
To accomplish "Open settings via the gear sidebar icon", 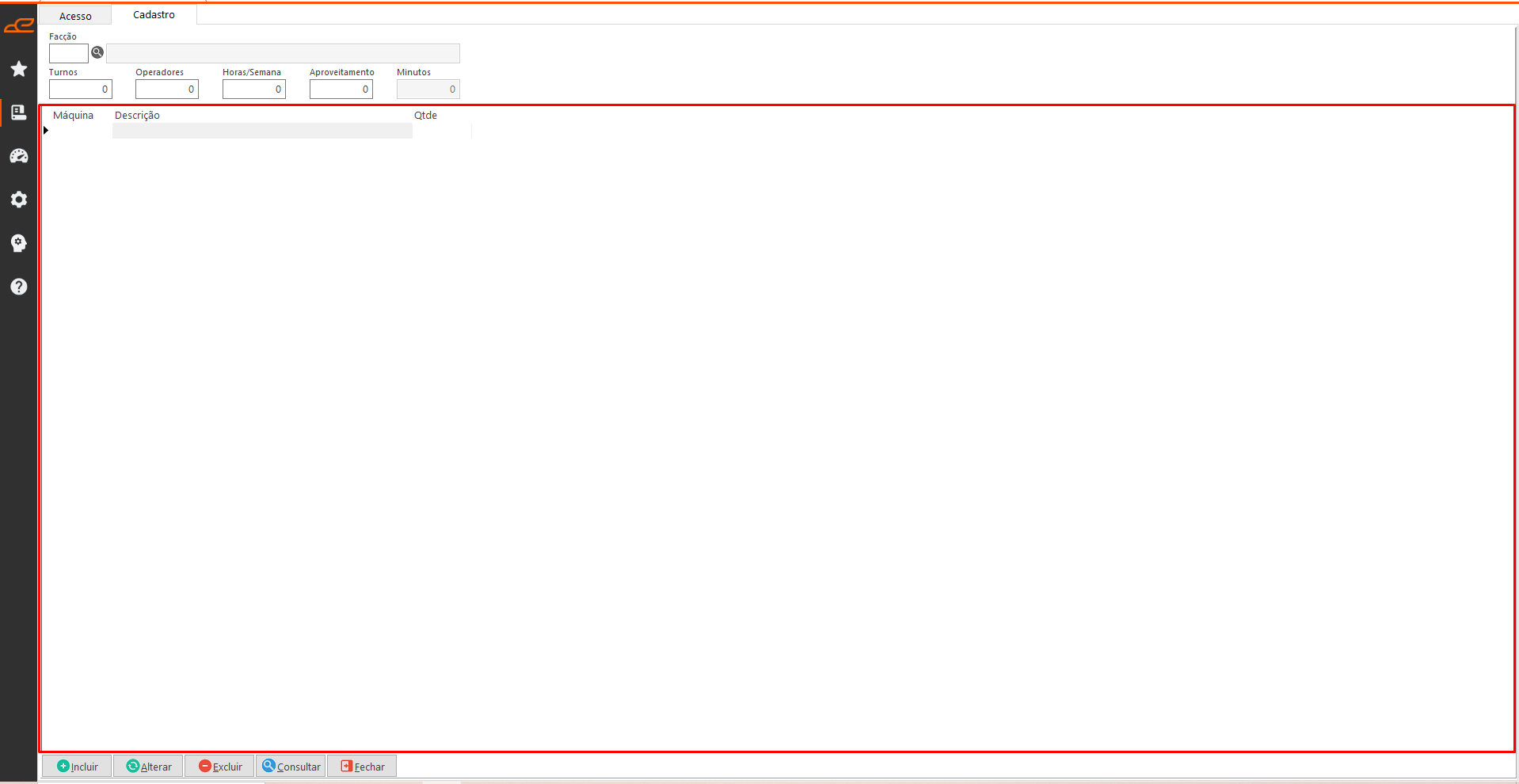I will click(19, 200).
